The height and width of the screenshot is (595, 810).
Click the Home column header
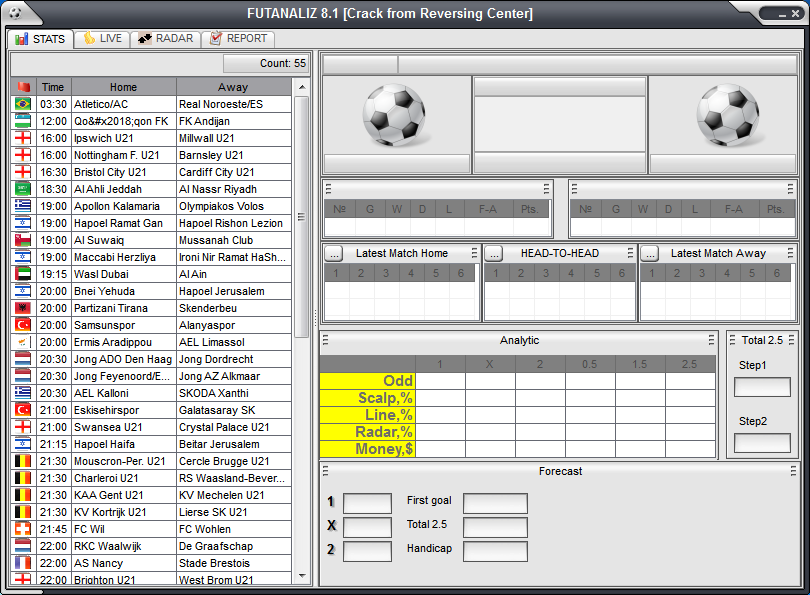[x=123, y=87]
